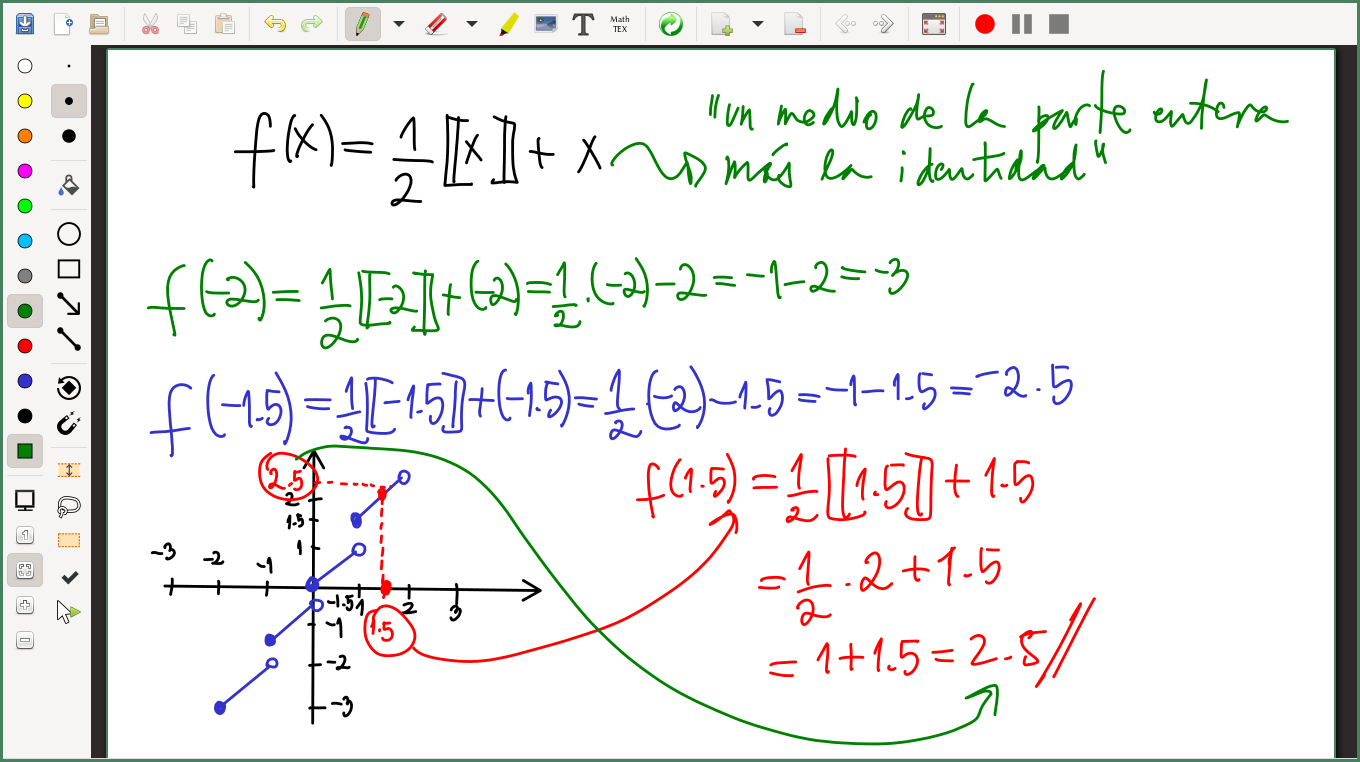Pick the black color swatch
Viewport: 1360px width, 762px height.
pos(25,416)
